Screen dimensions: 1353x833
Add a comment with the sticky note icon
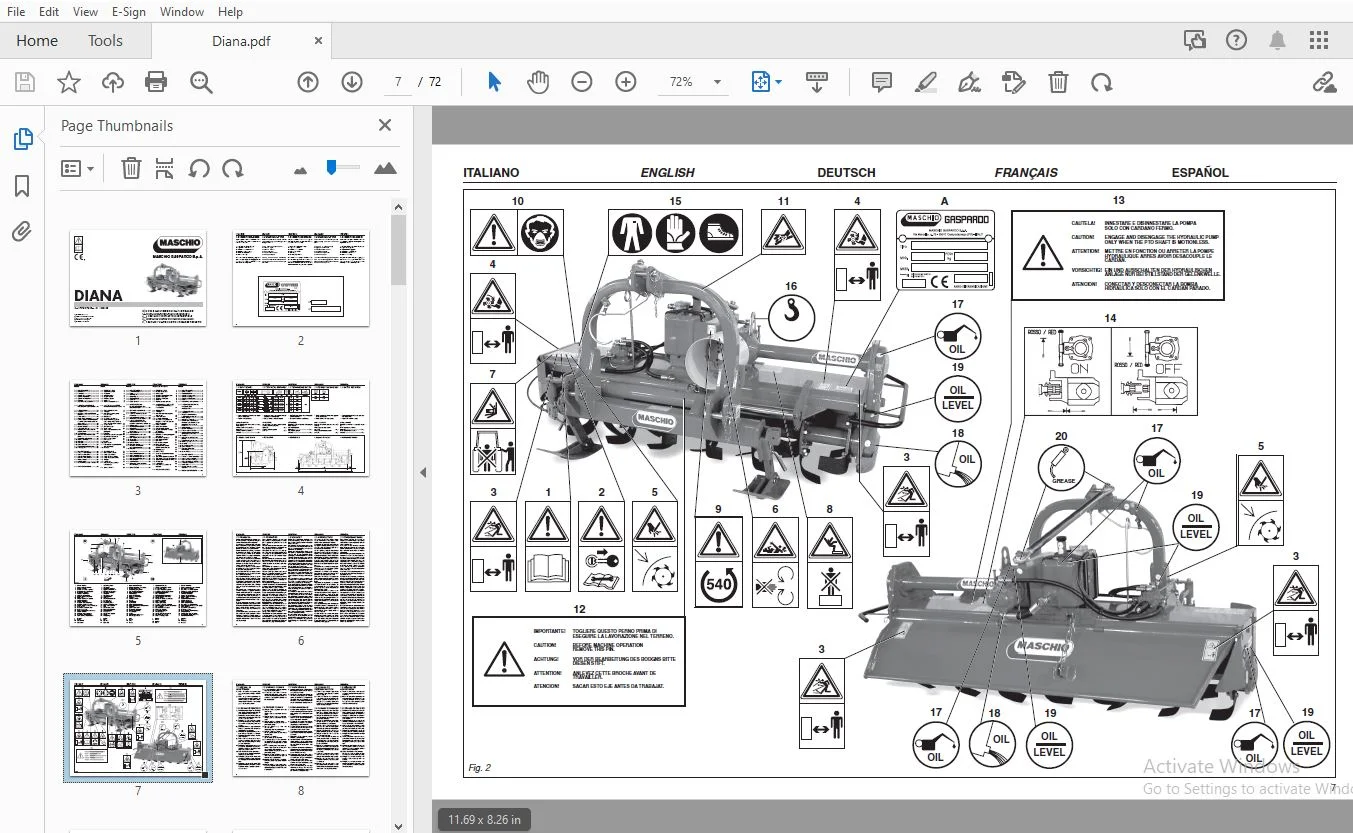tap(881, 82)
